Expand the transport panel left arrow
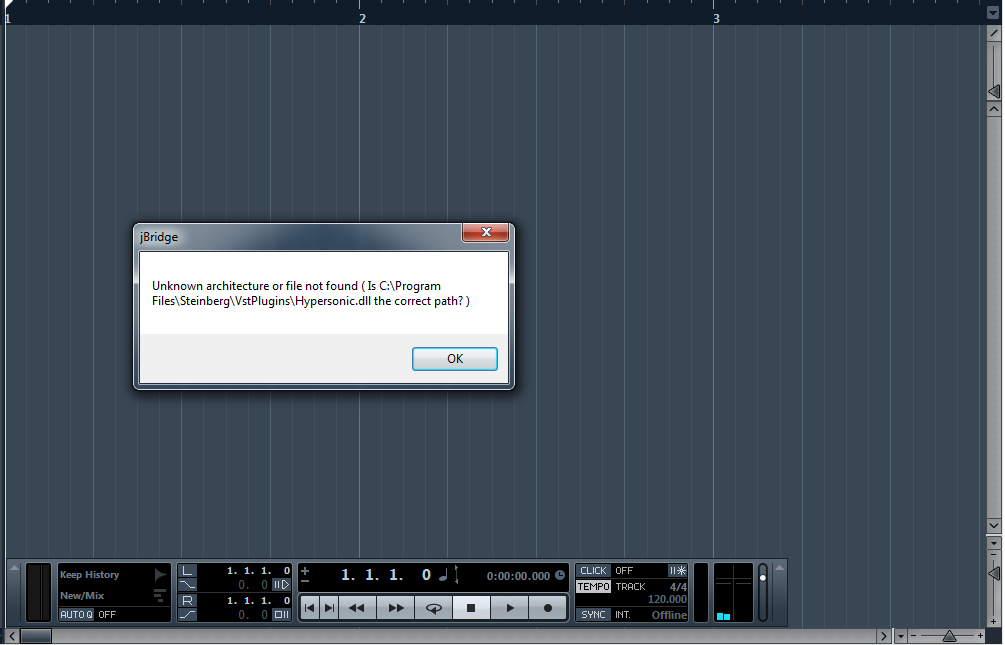The width and height of the screenshot is (1005, 645). coord(14,568)
